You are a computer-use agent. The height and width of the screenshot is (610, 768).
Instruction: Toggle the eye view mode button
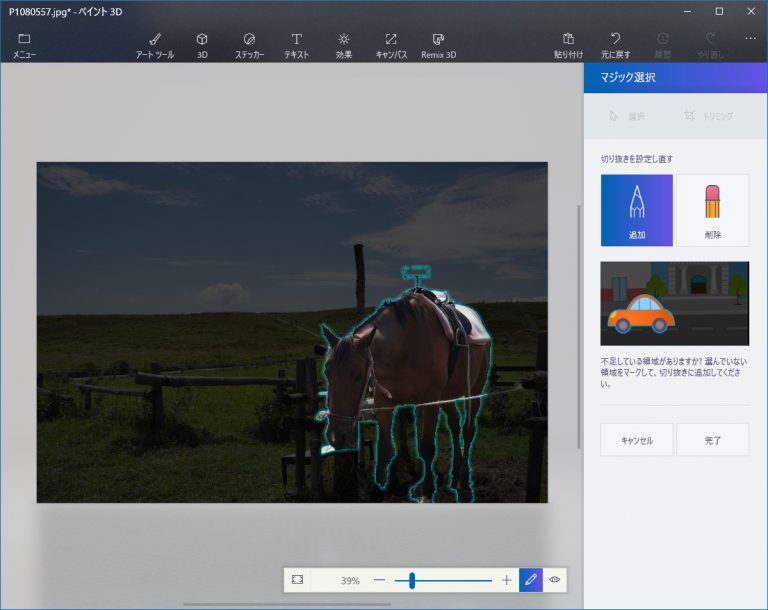click(x=554, y=580)
